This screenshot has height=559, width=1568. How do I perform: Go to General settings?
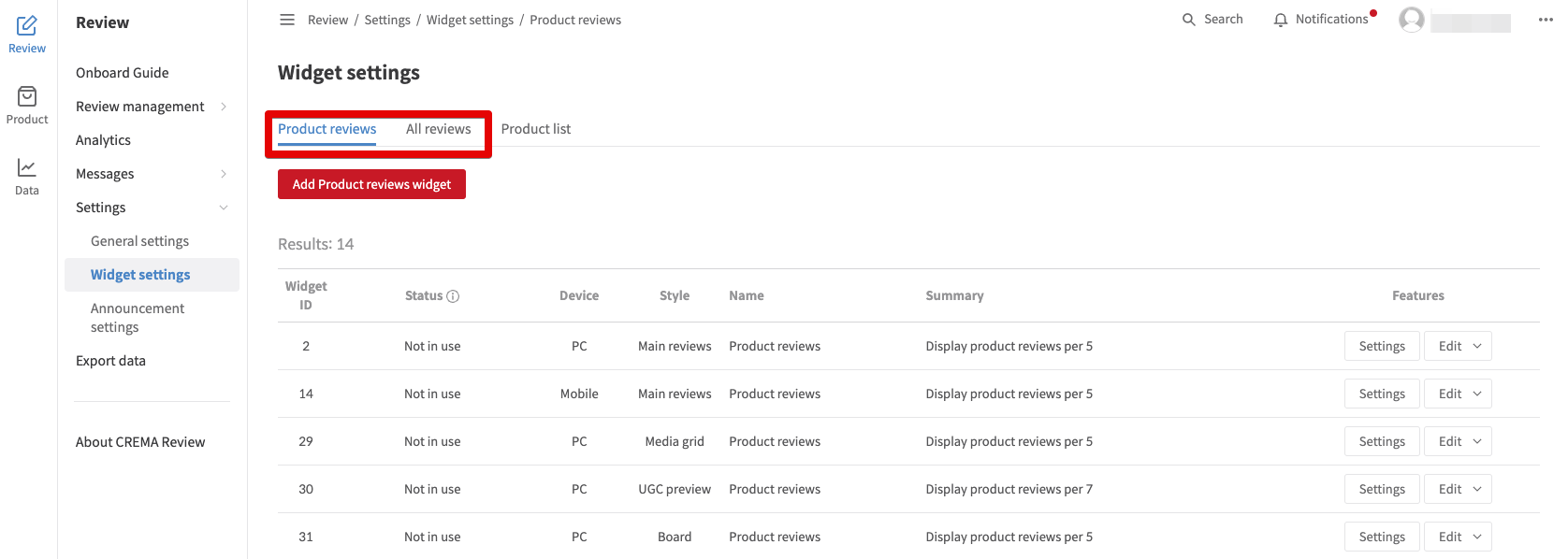[139, 241]
